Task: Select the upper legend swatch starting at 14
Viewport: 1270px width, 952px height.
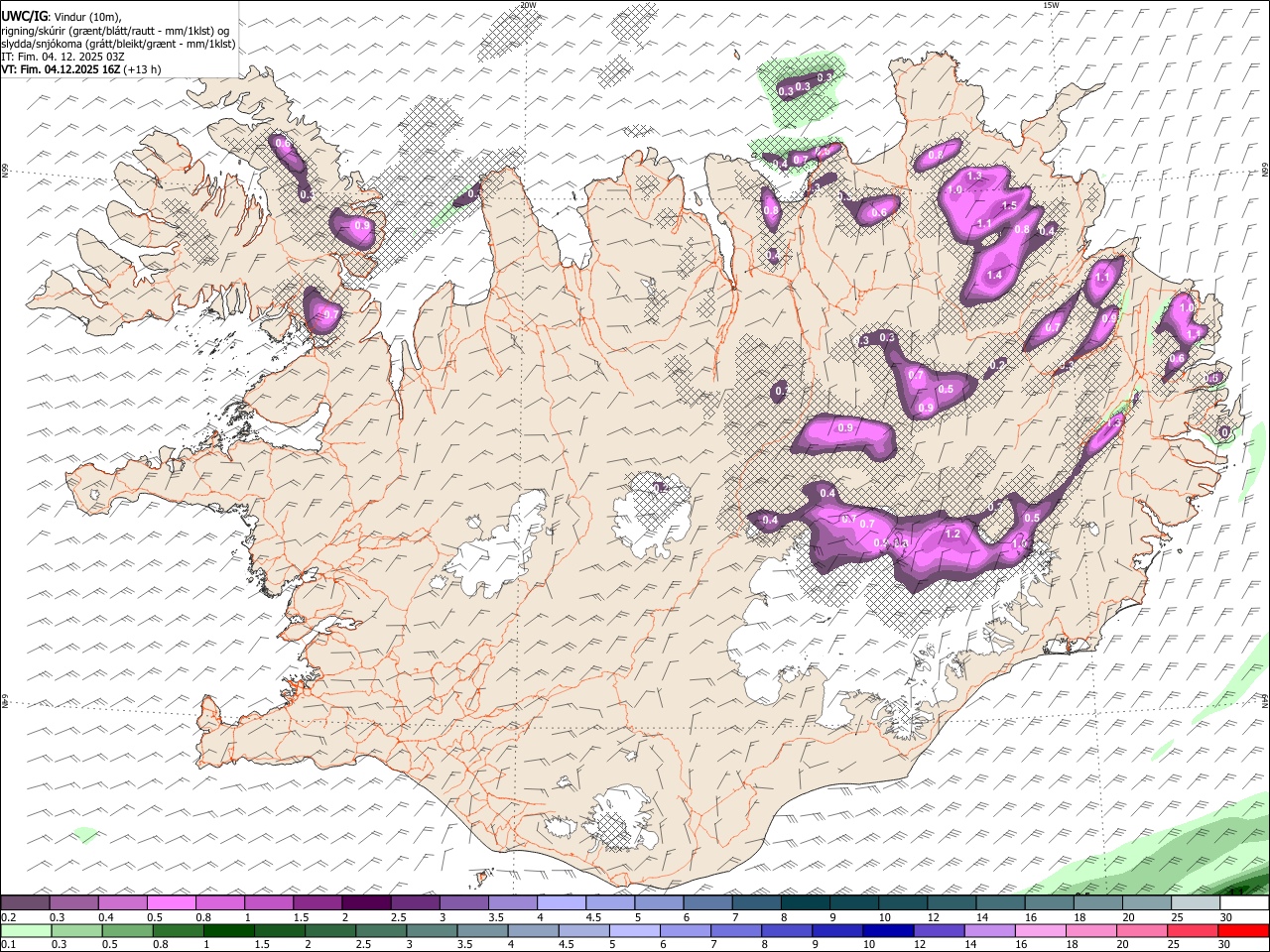Action: (x=998, y=903)
